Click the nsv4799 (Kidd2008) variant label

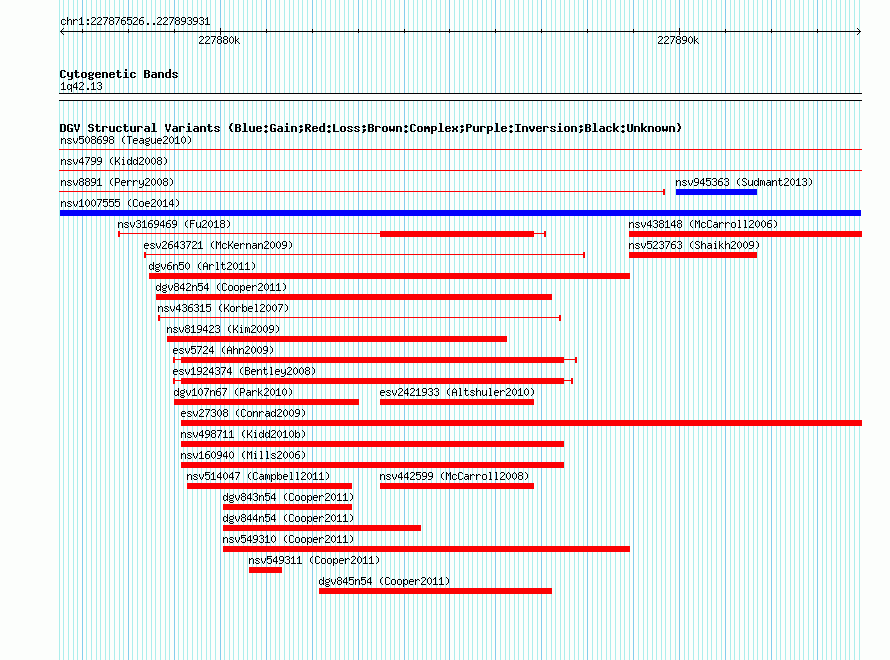coord(114,161)
